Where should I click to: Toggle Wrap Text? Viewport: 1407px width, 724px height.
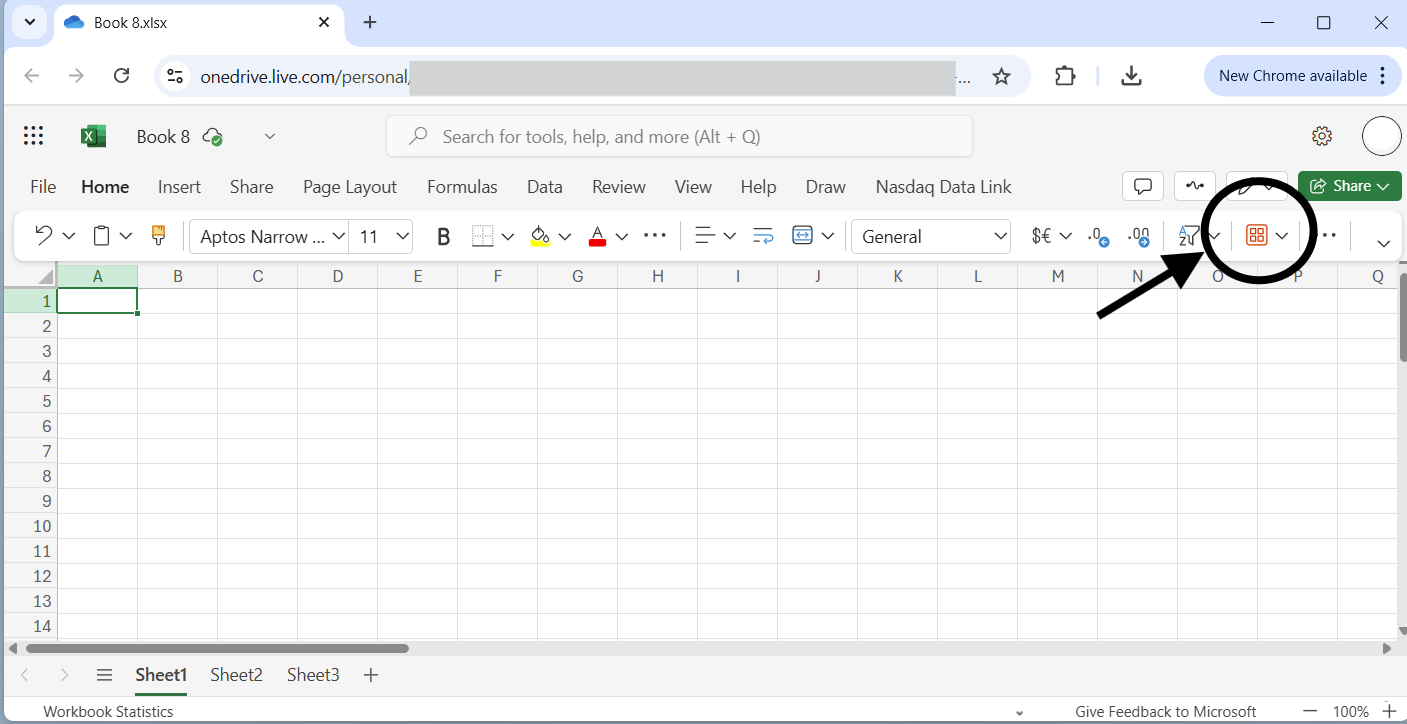point(763,236)
